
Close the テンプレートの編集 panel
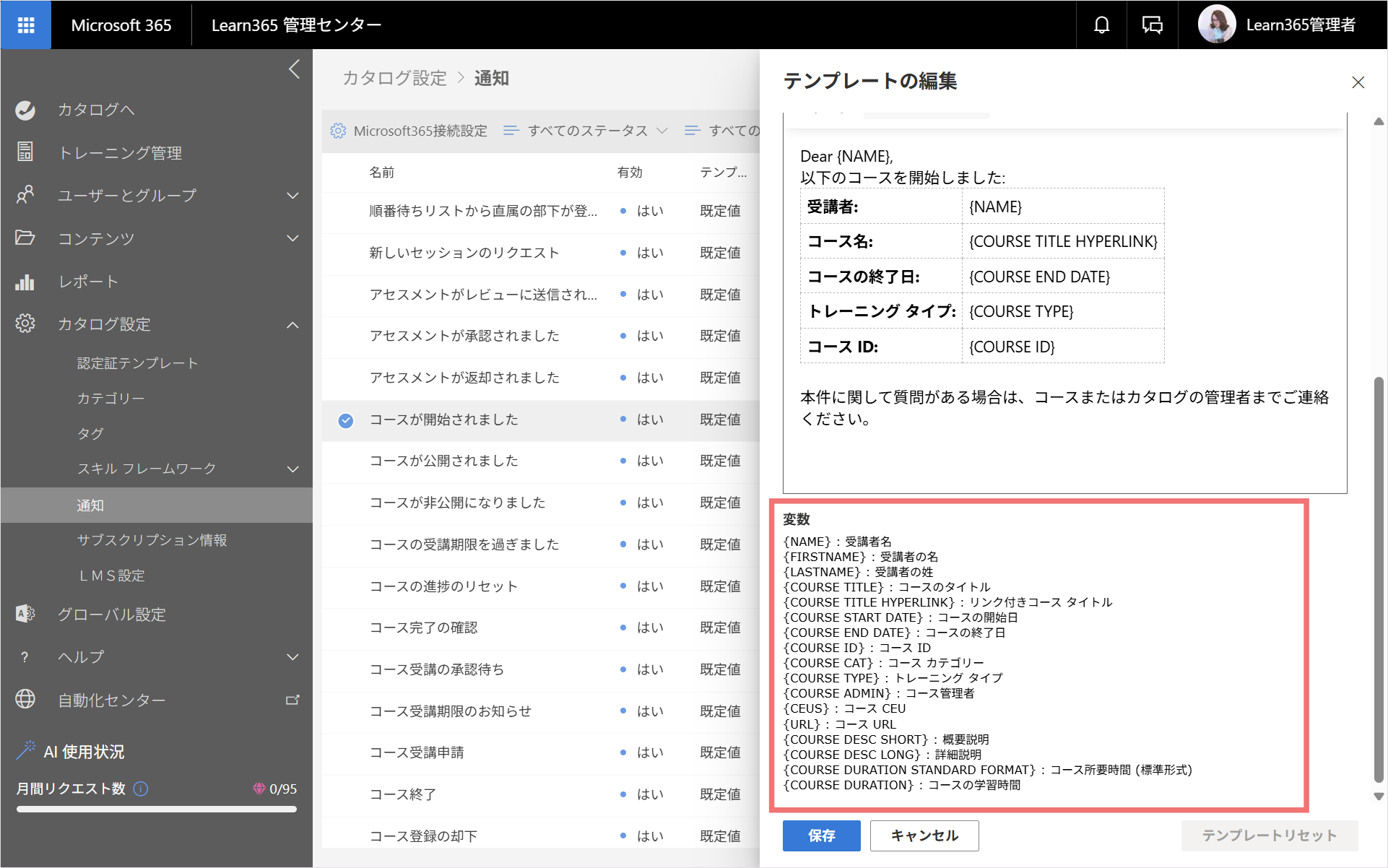point(1358,82)
